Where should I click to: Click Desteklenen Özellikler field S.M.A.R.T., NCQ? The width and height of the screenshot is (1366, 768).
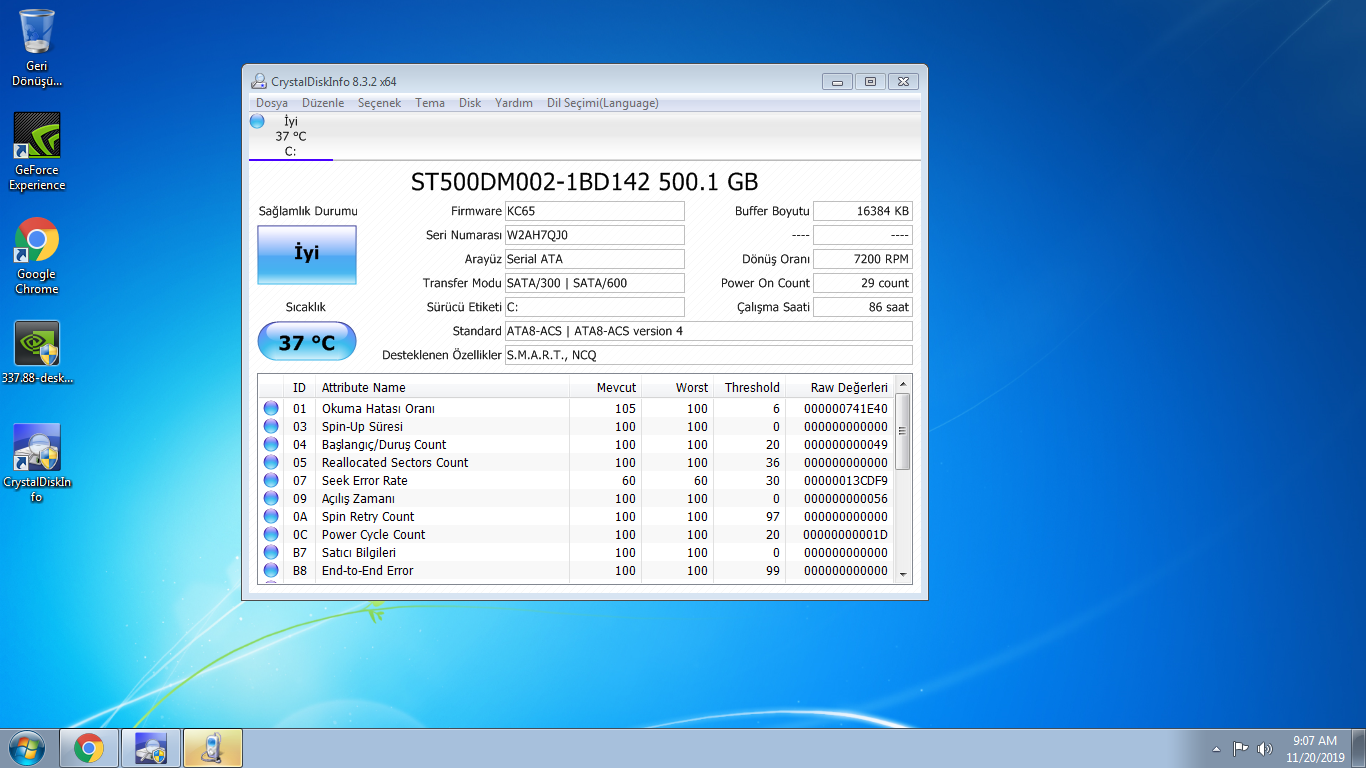point(709,355)
